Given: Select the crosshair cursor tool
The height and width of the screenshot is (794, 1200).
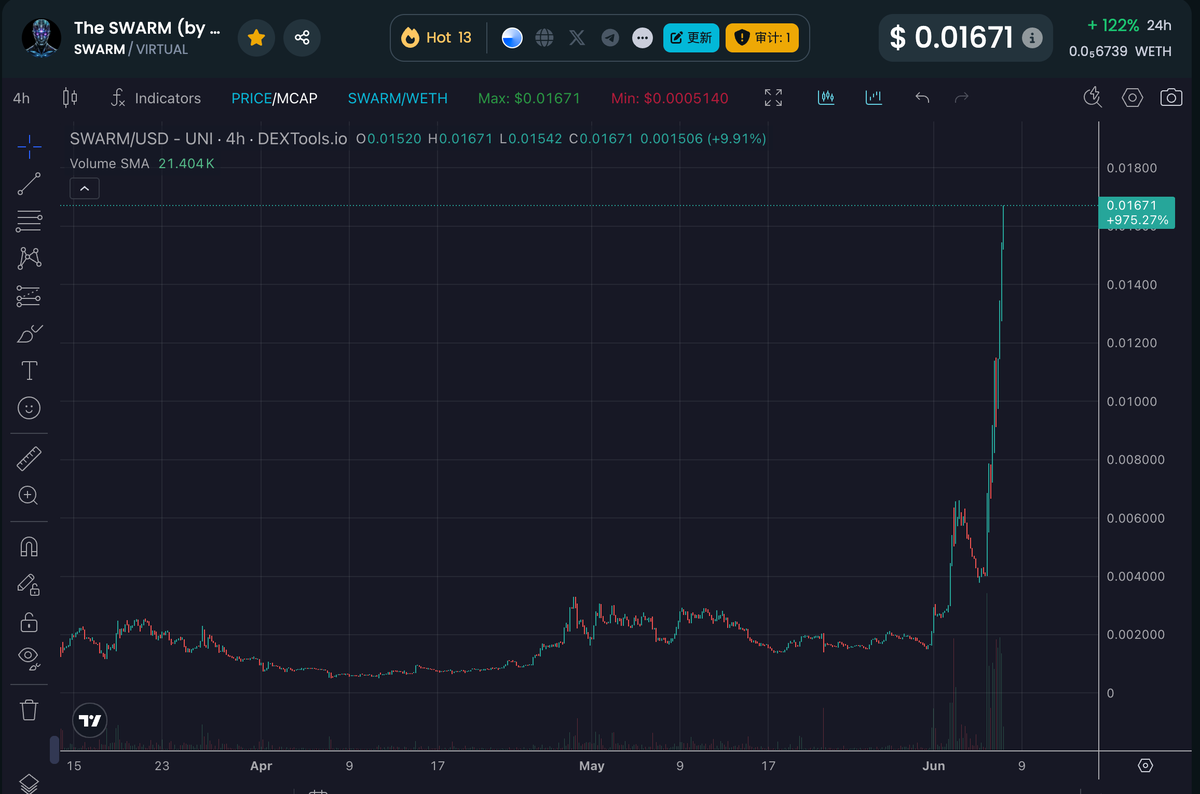Looking at the screenshot, I should 30,146.
